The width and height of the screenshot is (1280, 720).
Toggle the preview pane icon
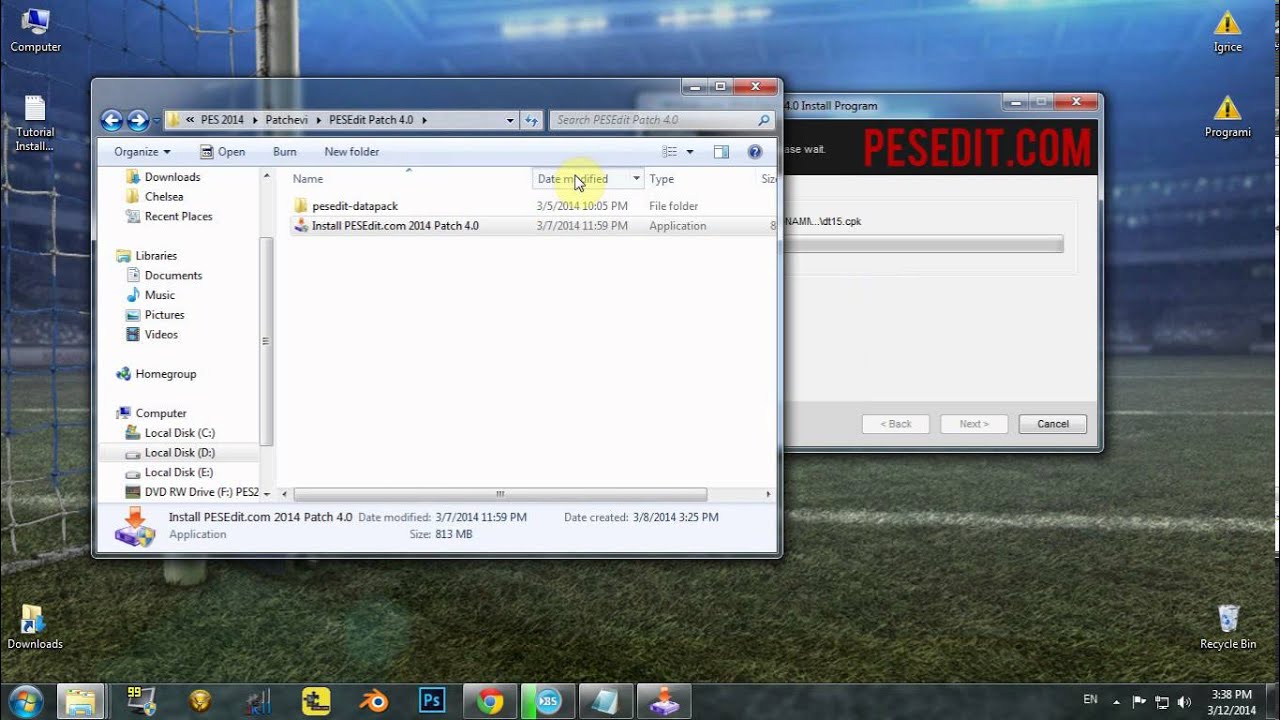[721, 152]
